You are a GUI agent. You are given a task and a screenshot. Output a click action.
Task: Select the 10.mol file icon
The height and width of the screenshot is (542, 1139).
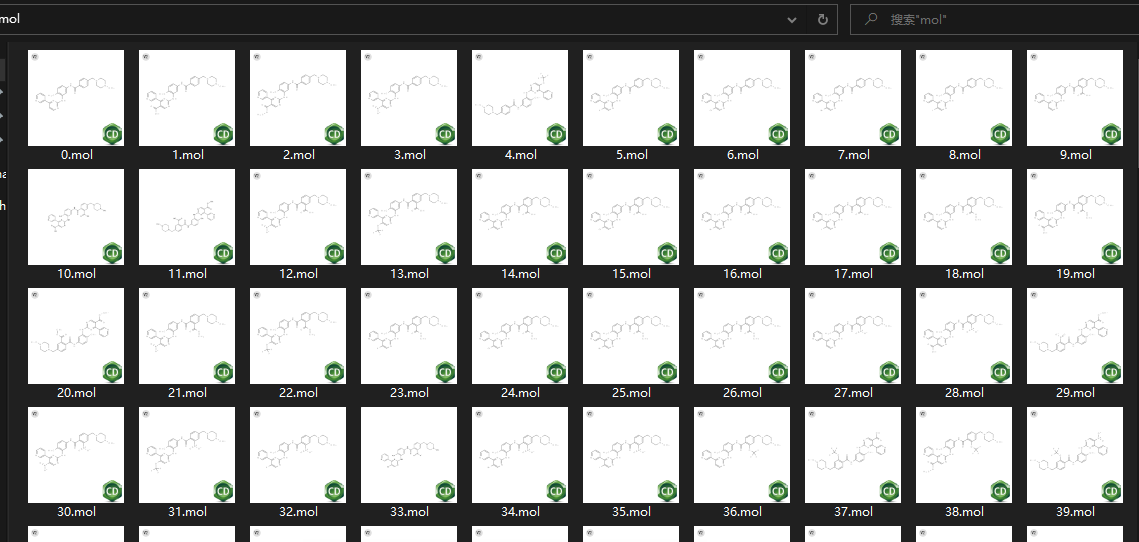[x=76, y=217]
